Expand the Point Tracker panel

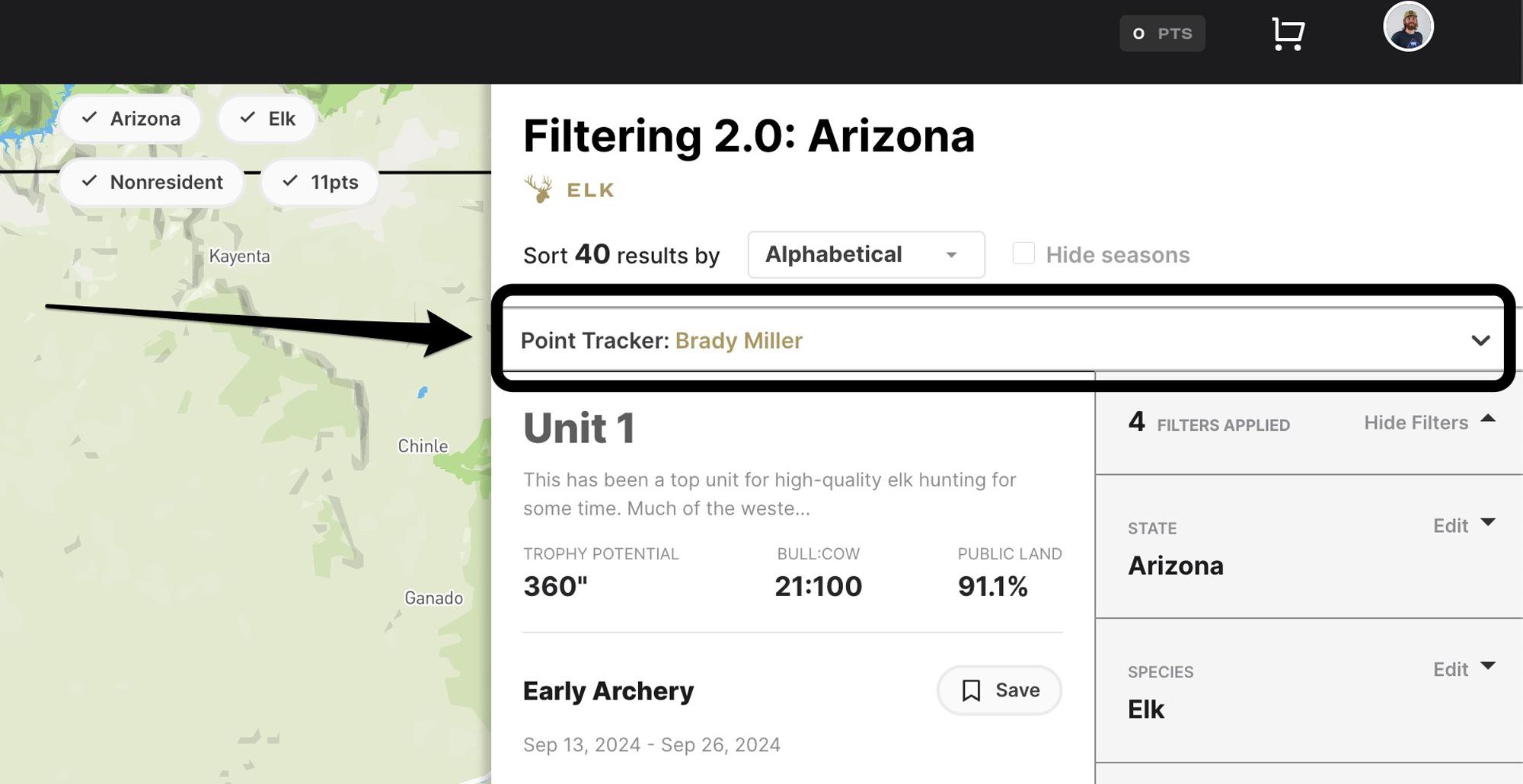coord(1480,340)
